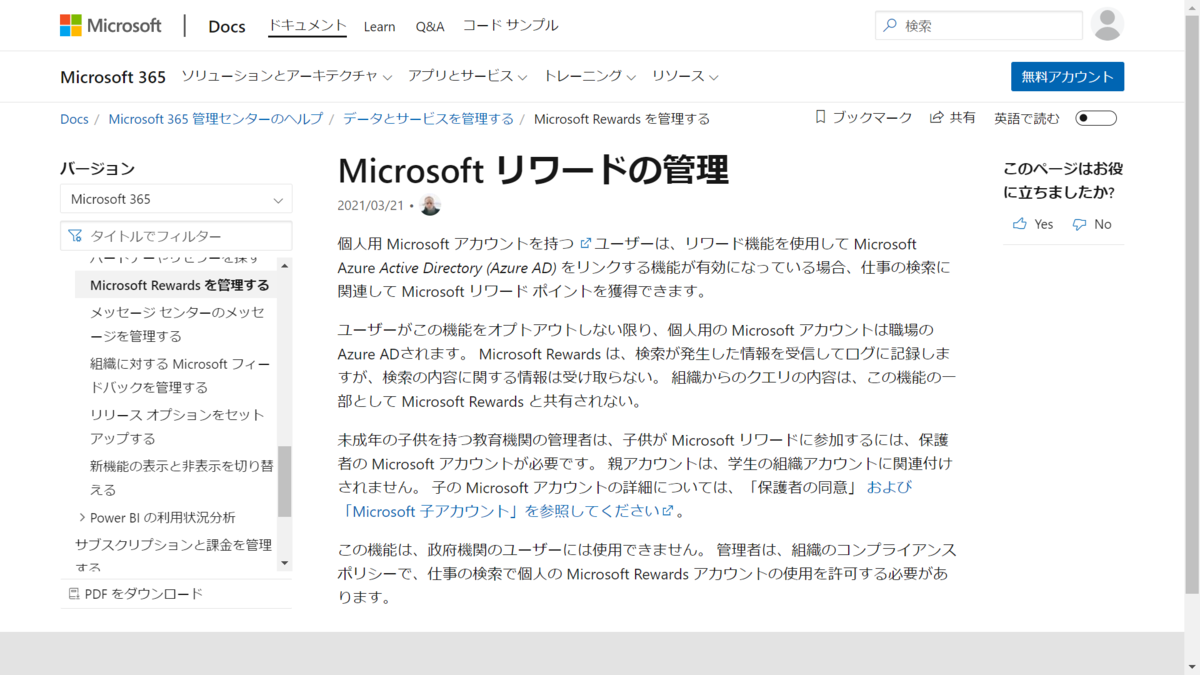1200x675 pixels.
Task: Click the share icon
Action: [937, 117]
